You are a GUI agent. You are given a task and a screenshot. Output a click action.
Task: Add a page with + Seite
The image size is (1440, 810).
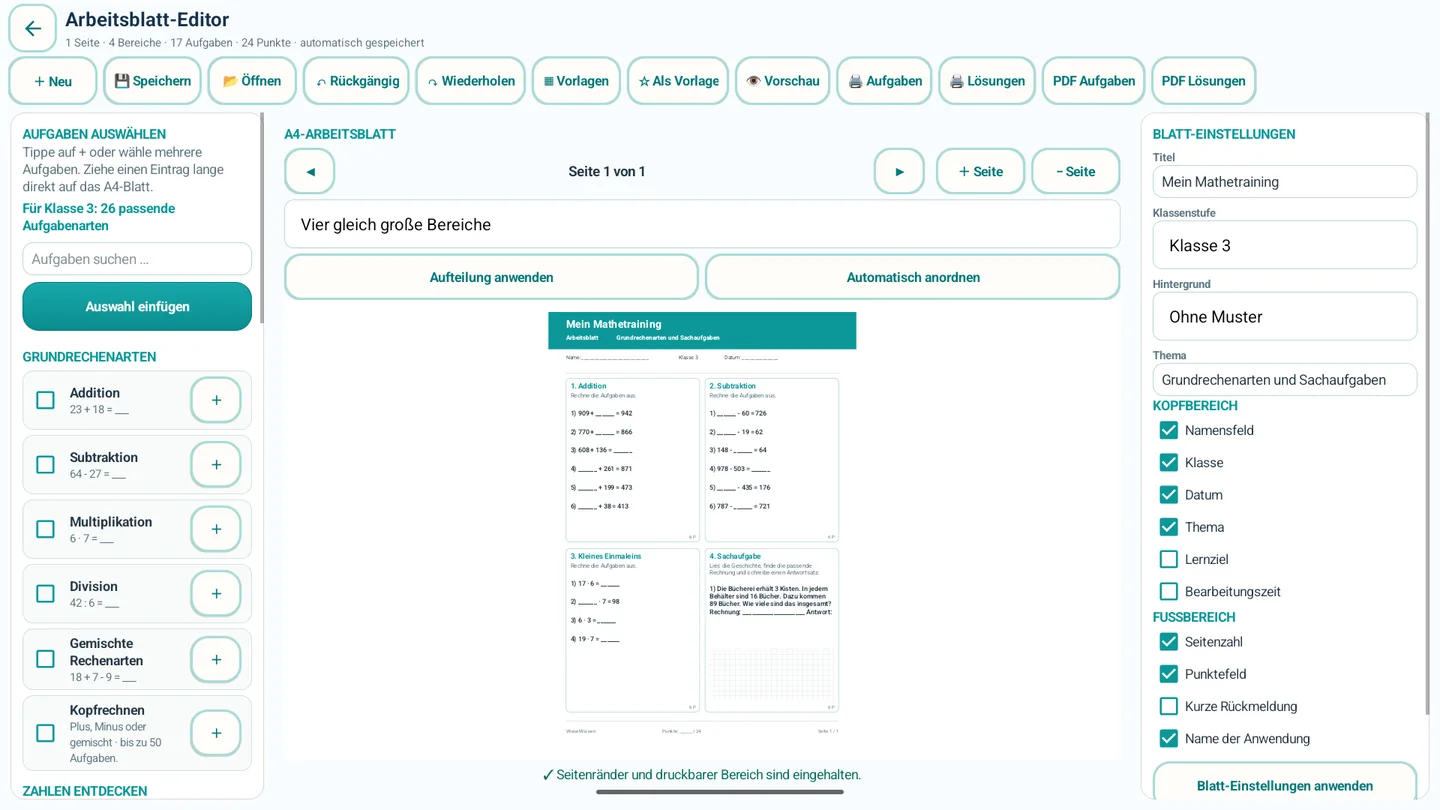tap(981, 172)
